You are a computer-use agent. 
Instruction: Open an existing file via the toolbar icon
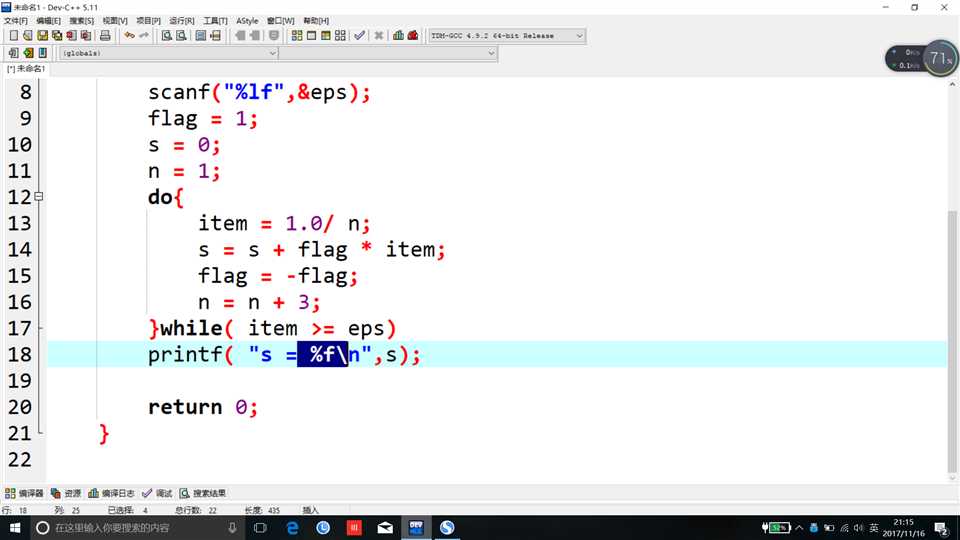[28, 36]
